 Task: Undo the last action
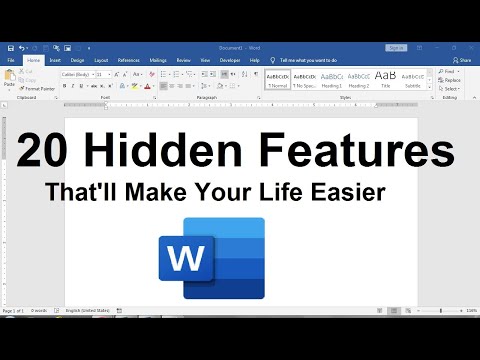click(x=22, y=48)
